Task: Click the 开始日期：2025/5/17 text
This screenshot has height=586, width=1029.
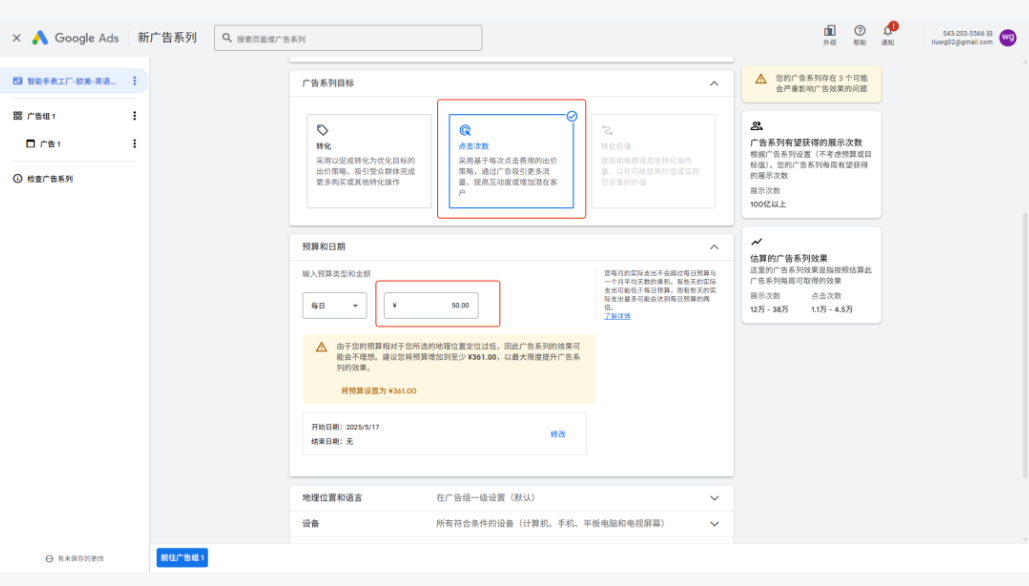Action: [x=345, y=427]
